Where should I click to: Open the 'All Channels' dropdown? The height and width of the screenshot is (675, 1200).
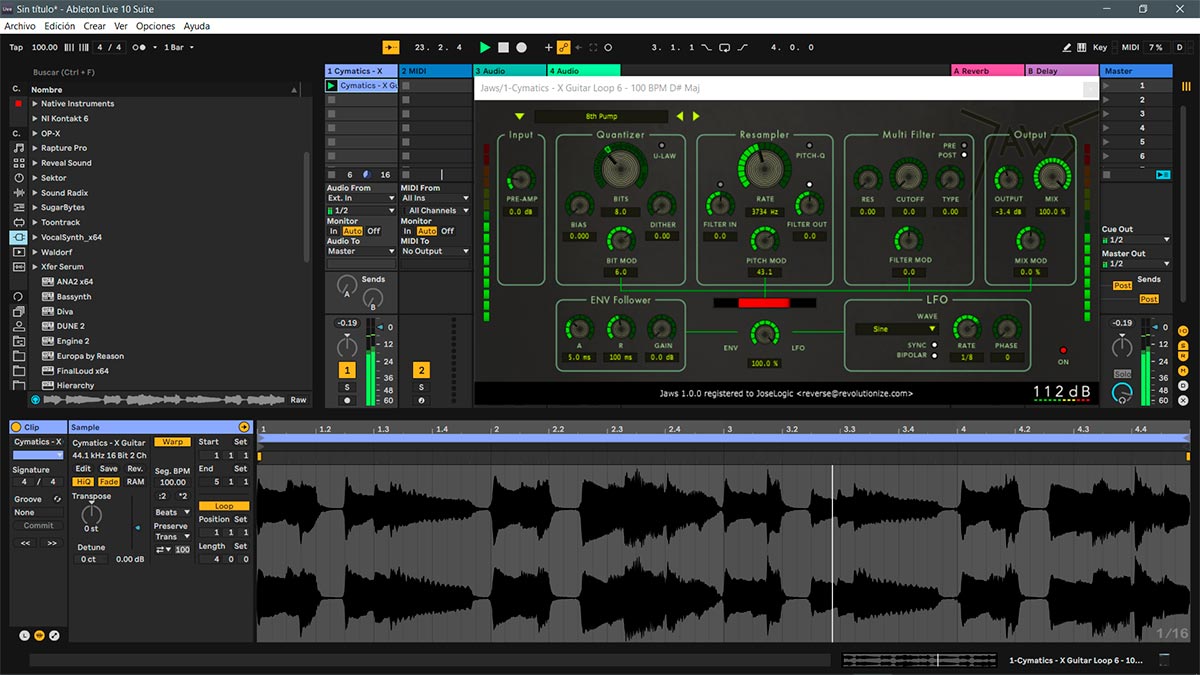435,211
